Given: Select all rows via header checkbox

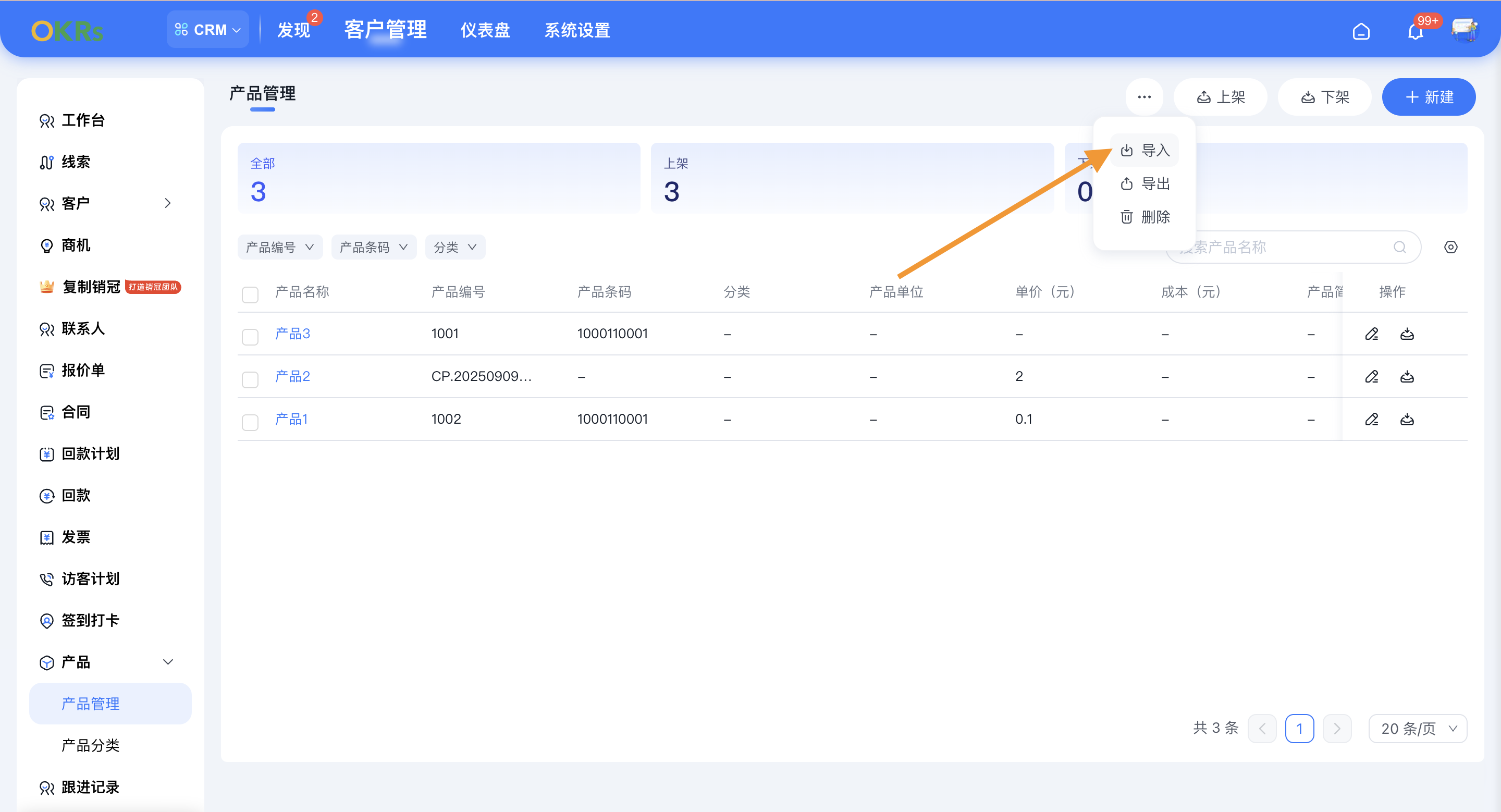Looking at the screenshot, I should click(x=250, y=295).
